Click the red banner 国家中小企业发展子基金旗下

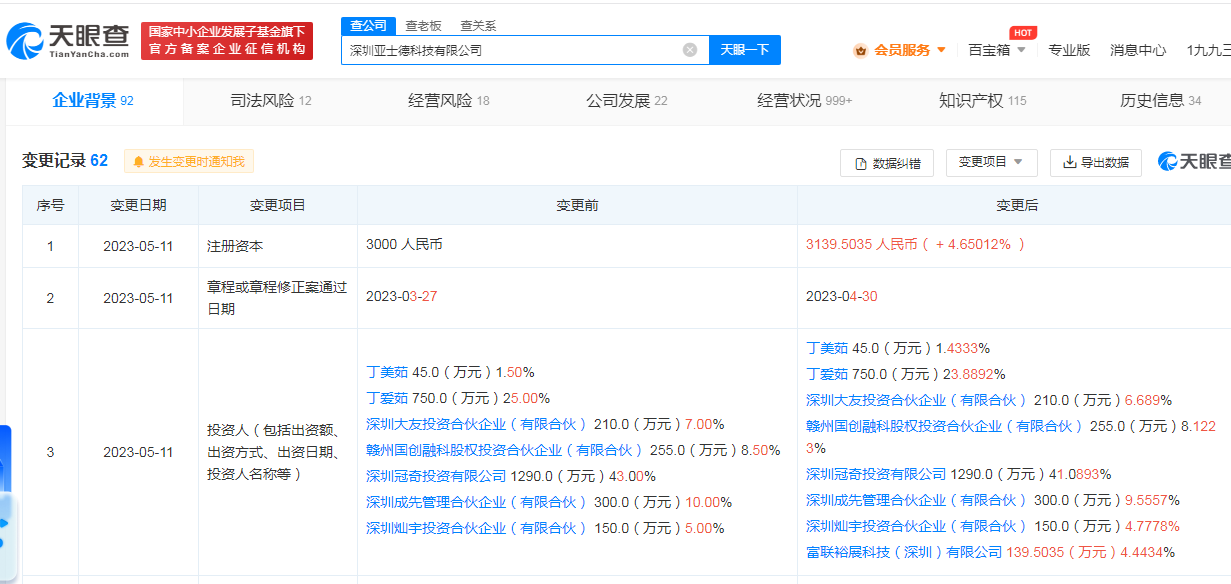click(x=226, y=41)
